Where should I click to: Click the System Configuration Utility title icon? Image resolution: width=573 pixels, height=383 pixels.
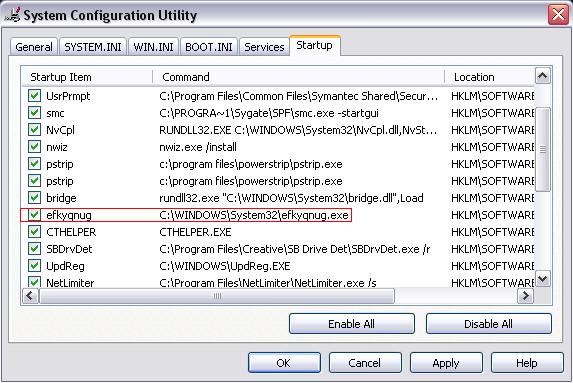tap(13, 15)
